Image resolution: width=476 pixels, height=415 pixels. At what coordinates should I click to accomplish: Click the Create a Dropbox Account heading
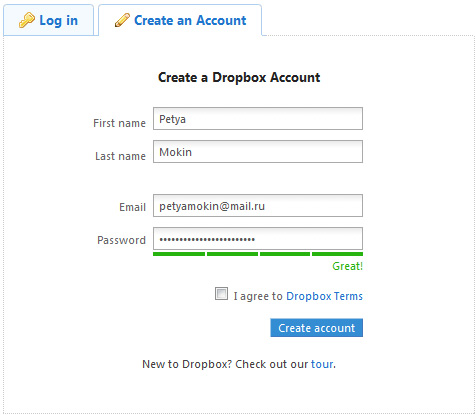click(x=239, y=77)
